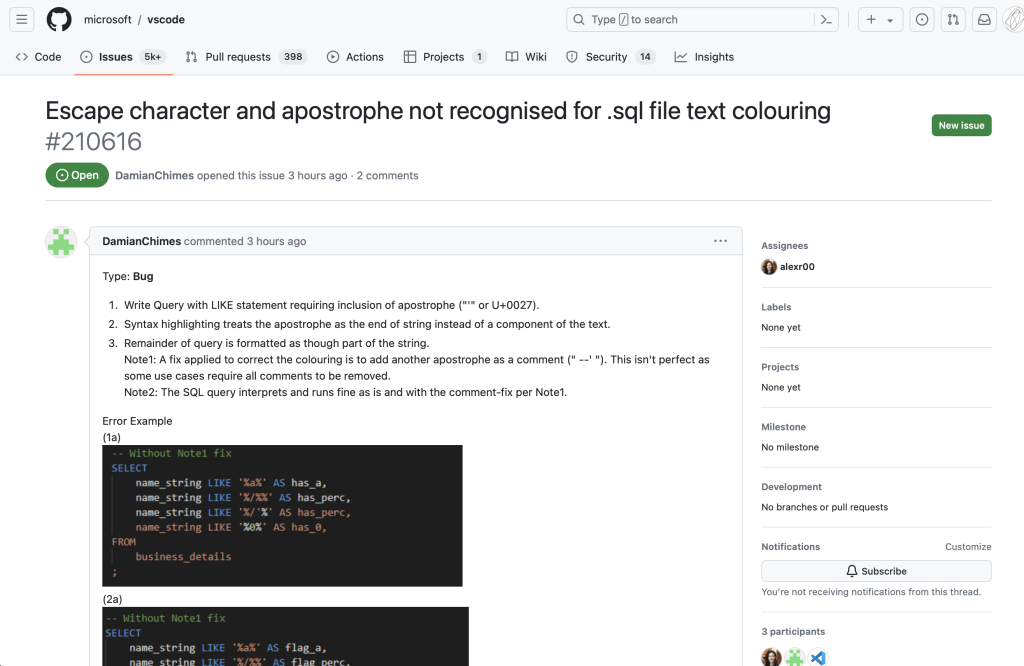Viewport: 1024px width, 666px height.
Task: Click the user profile avatar in header
Action: (x=1014, y=20)
